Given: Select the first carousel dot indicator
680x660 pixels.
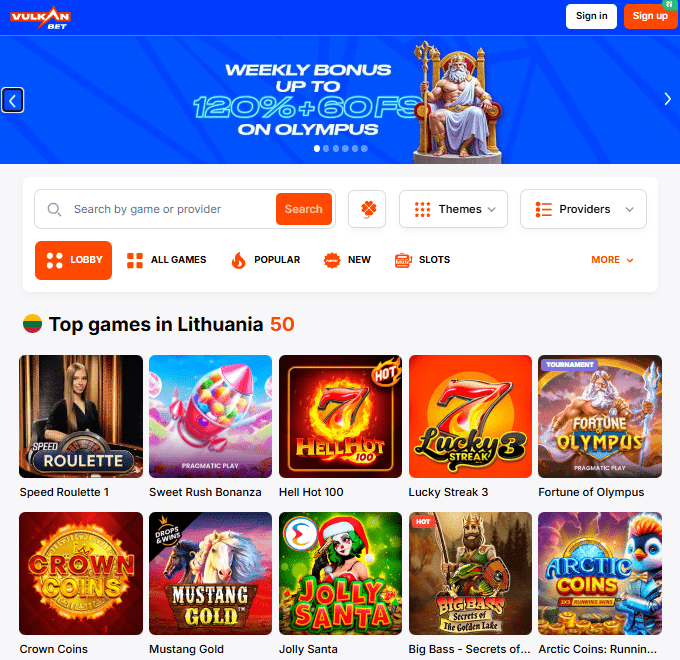Looking at the screenshot, I should click(317, 149).
